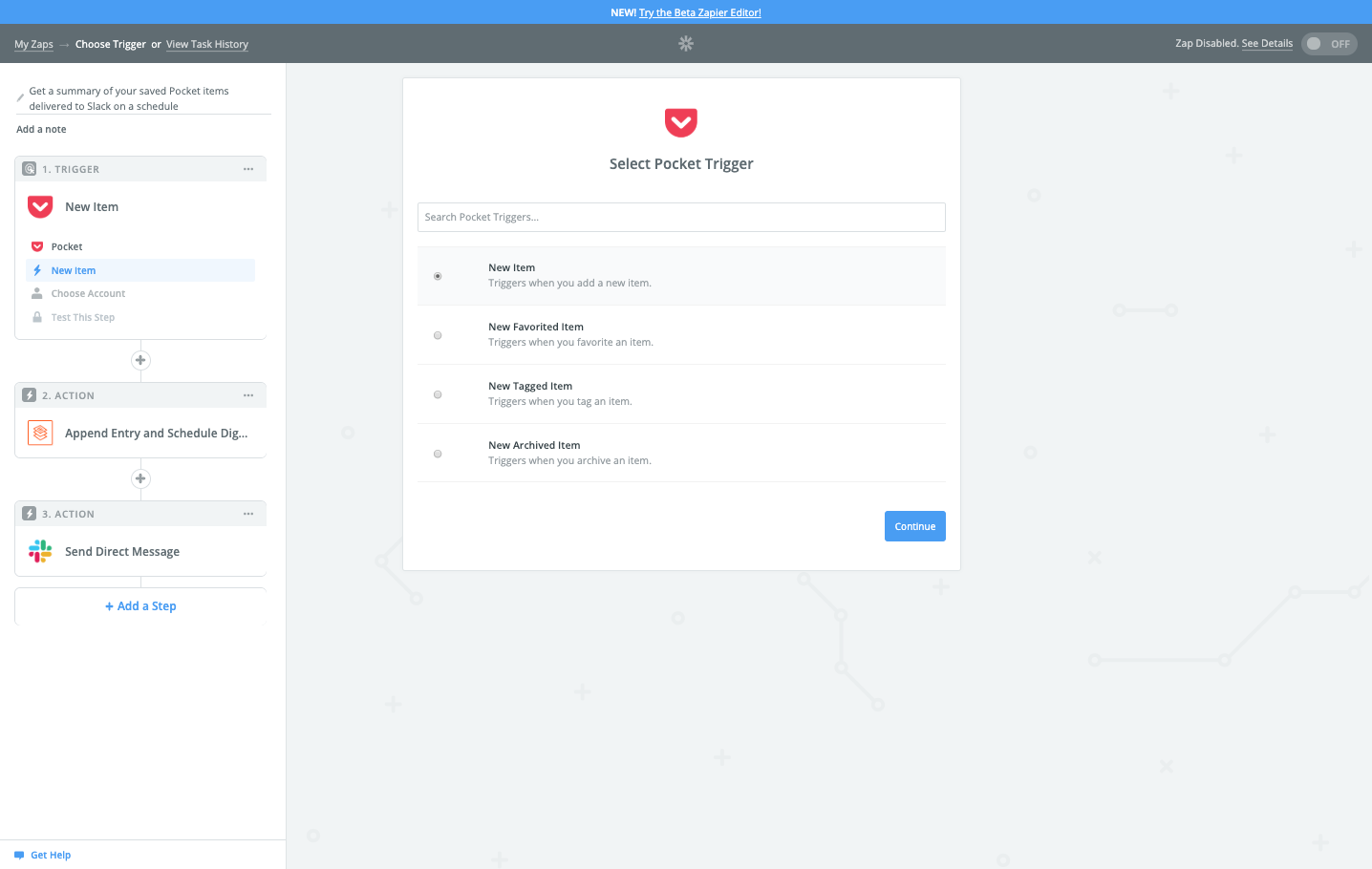Click the plus circle between Trigger and Action 2
Screen dimensions: 1372x869
coord(140,360)
